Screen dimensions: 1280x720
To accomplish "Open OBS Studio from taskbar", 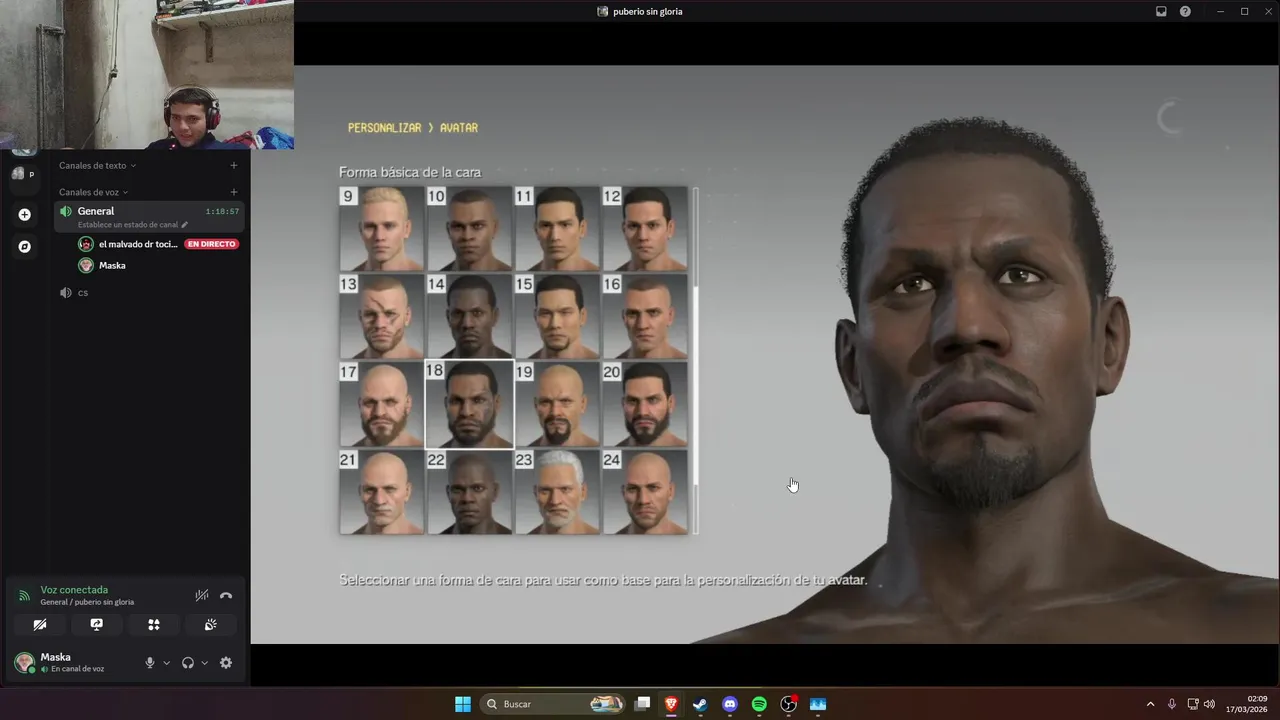I will pos(788,704).
